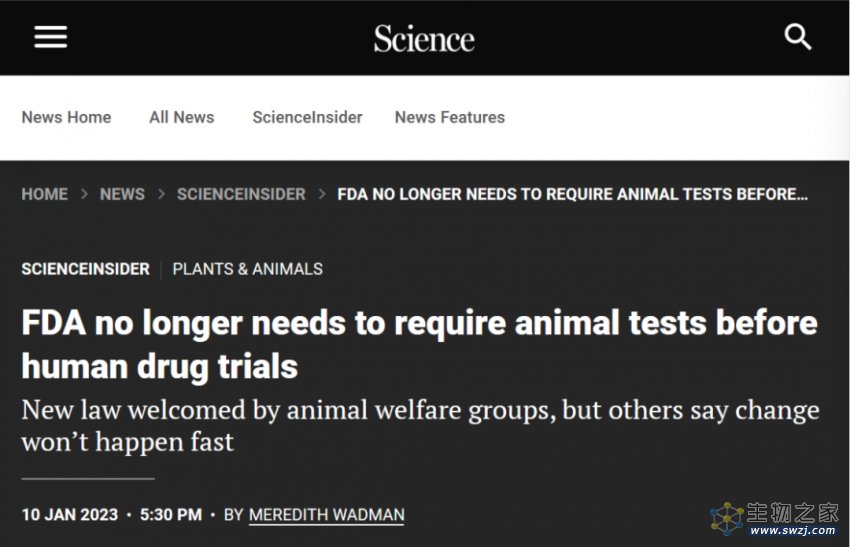Click chevron after NEWS breadcrumb
Viewport: 850px width, 547px height.
pyautogui.click(x=161, y=194)
